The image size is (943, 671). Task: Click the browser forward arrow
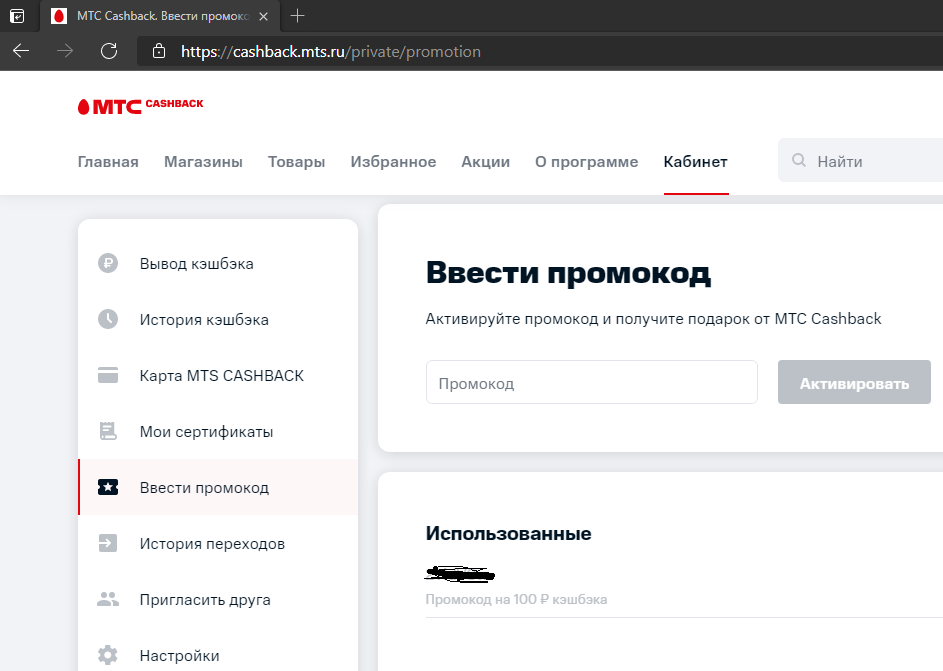65,51
